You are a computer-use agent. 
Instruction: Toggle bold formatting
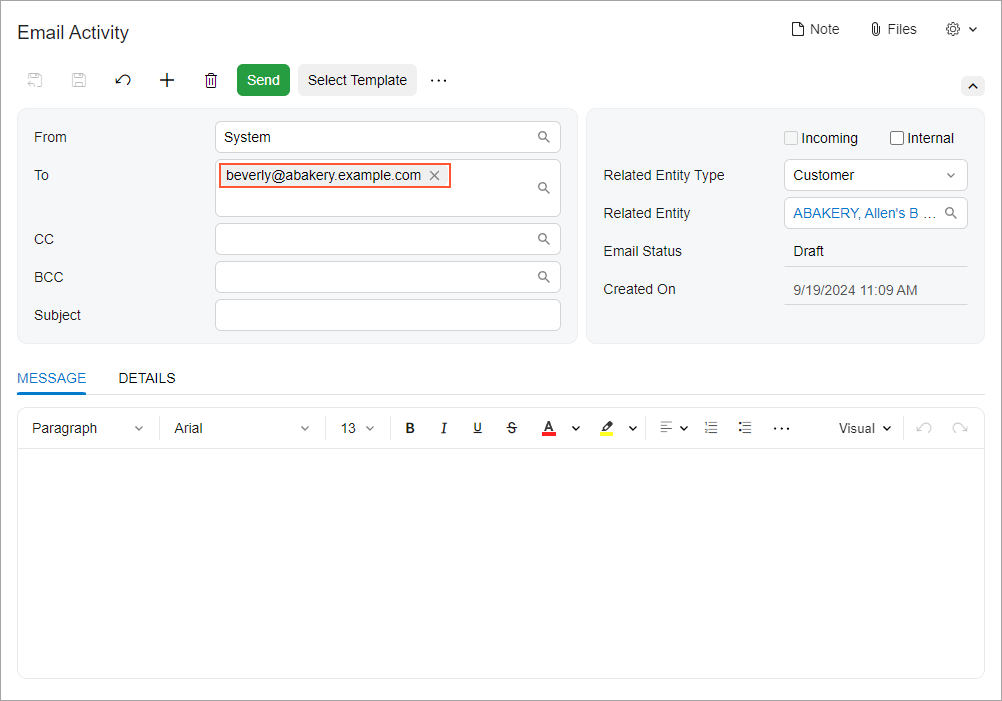click(x=410, y=428)
